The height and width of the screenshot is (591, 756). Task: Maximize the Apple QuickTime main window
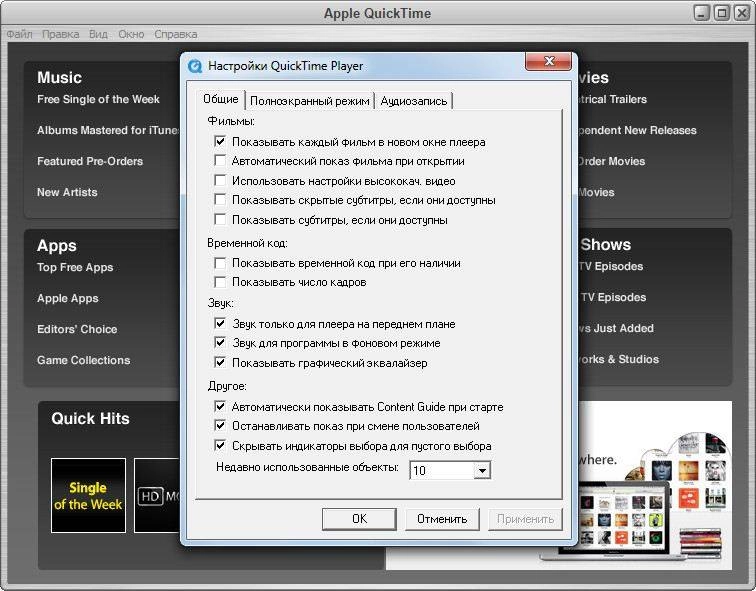pos(722,13)
